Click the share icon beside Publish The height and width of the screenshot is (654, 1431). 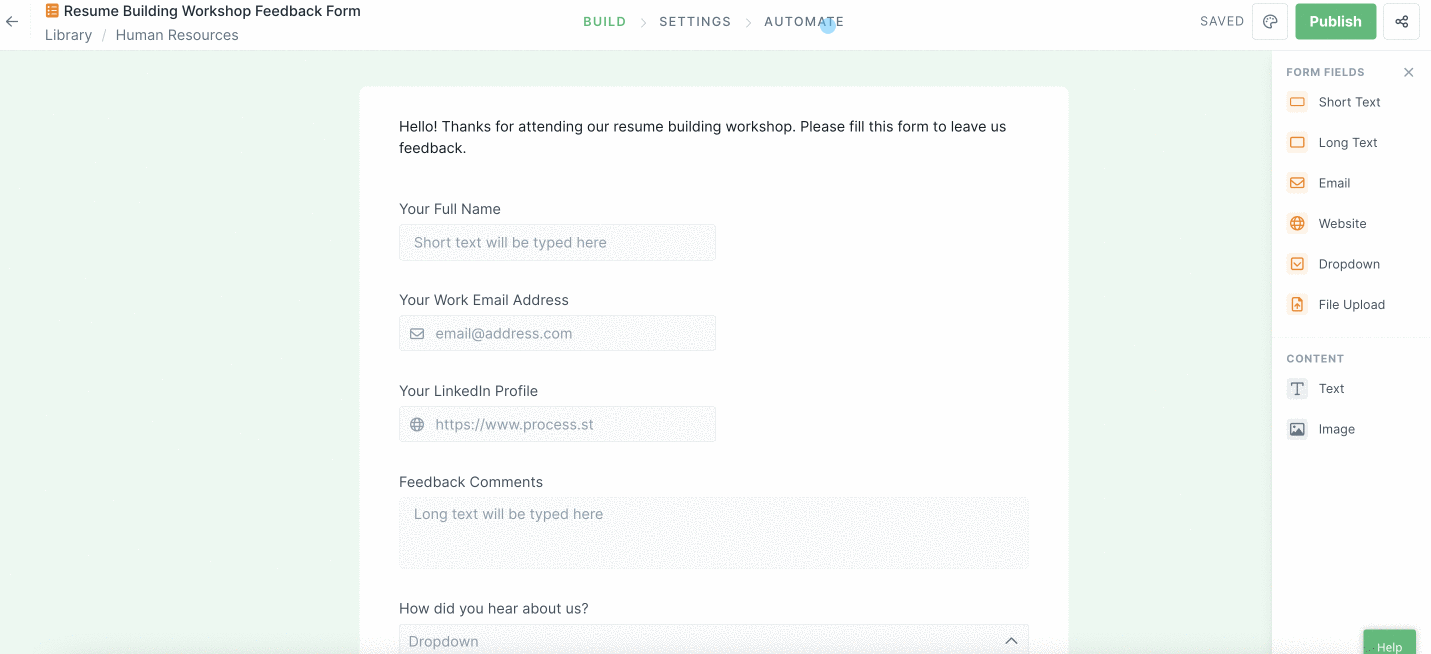pos(1402,20)
